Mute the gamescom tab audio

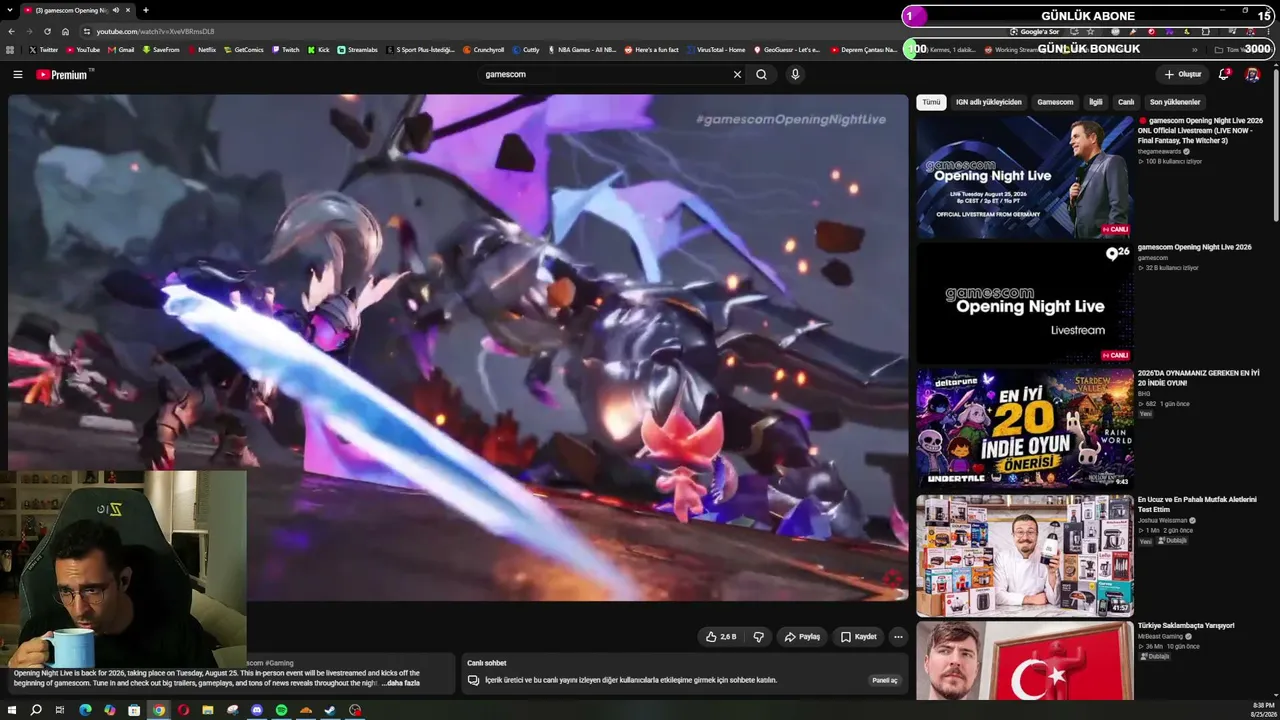[116, 10]
